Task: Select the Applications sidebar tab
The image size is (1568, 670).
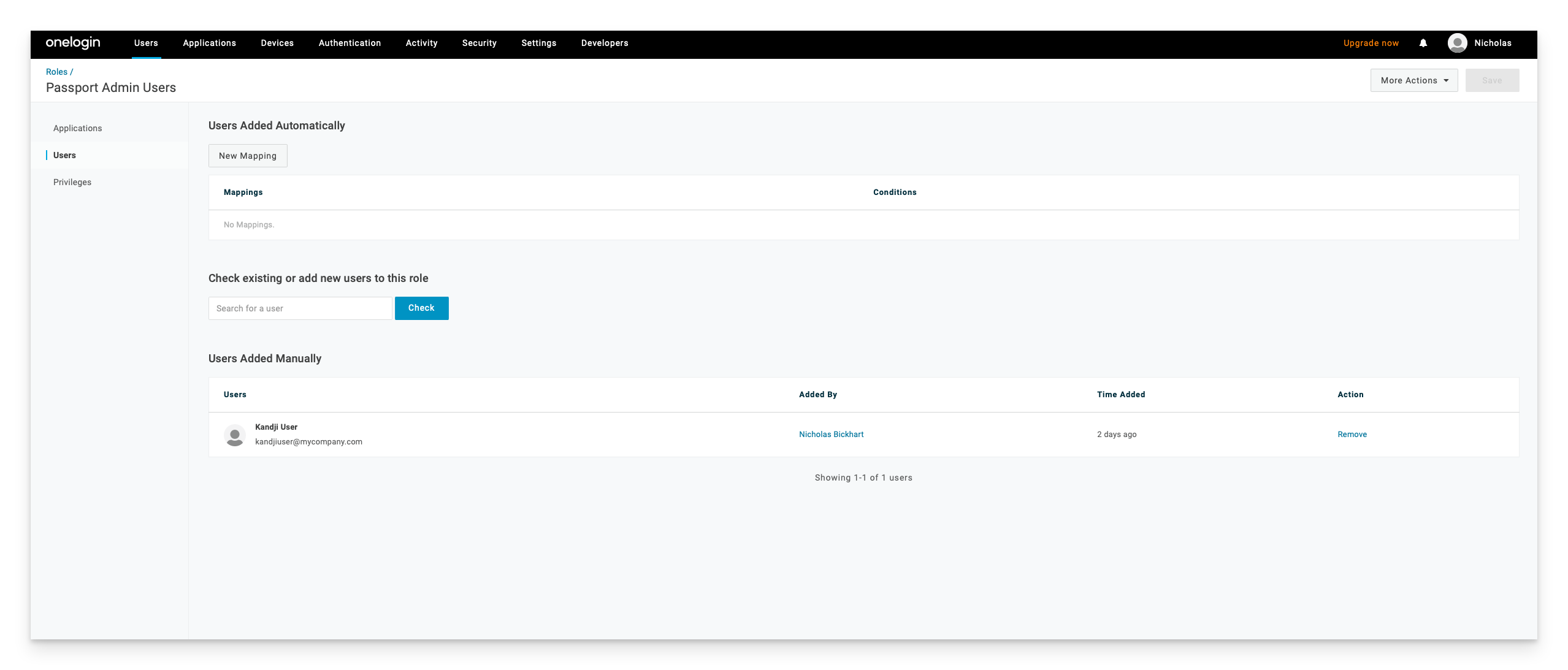Action: pos(77,128)
